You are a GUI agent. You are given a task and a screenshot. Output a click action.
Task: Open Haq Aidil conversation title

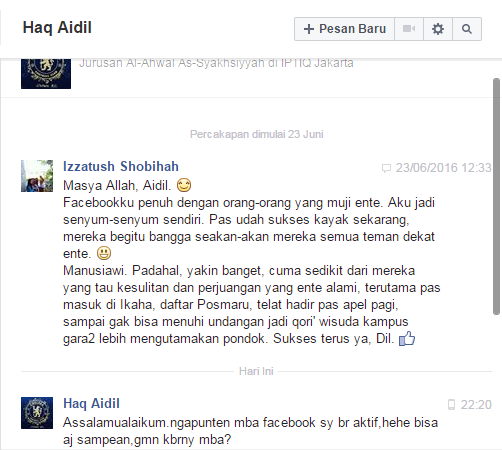pos(57,27)
